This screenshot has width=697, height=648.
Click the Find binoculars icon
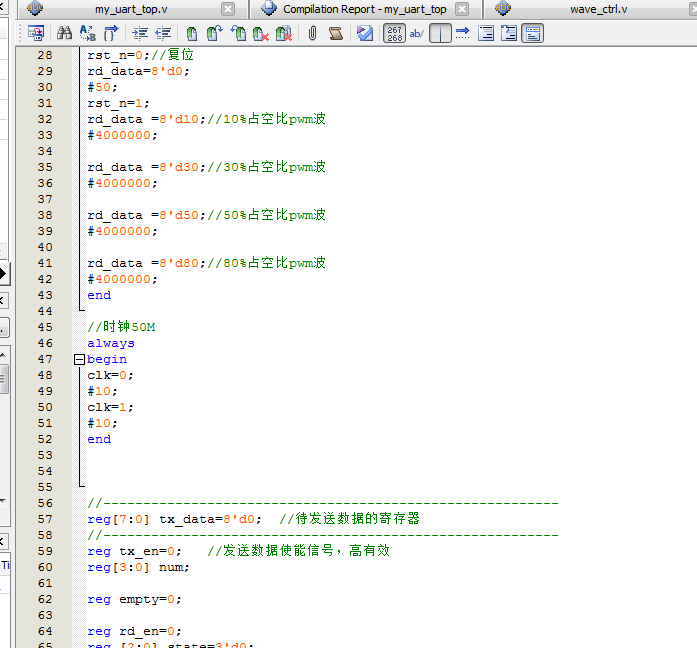click(64, 33)
